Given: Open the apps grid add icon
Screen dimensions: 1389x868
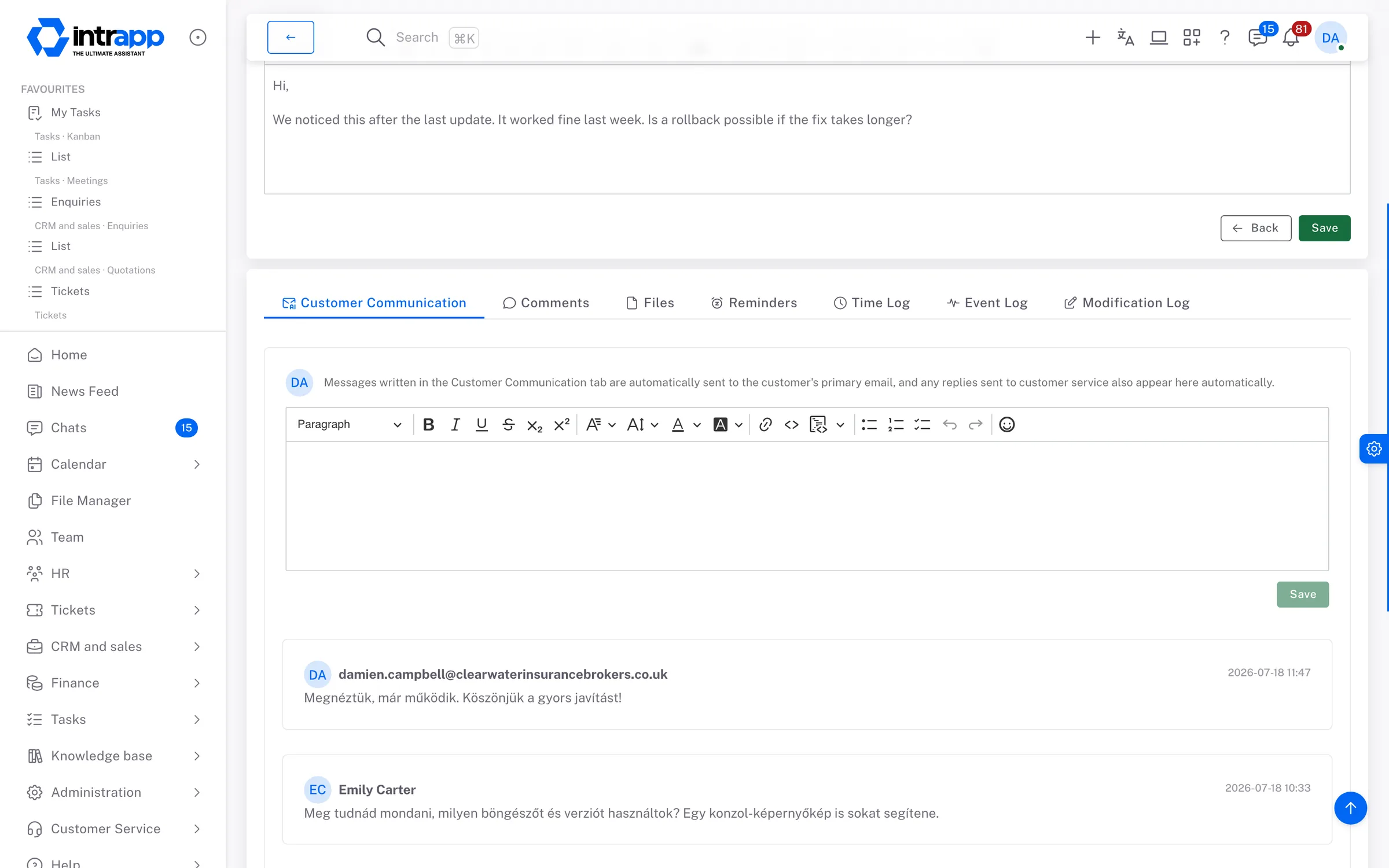Looking at the screenshot, I should pos(1192,38).
